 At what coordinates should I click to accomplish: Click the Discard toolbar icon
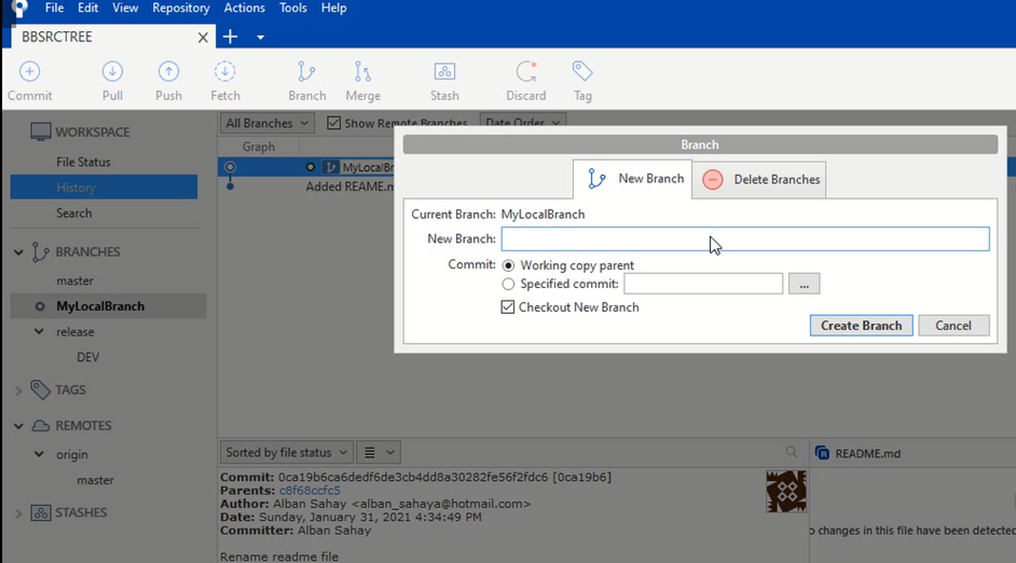[x=526, y=81]
